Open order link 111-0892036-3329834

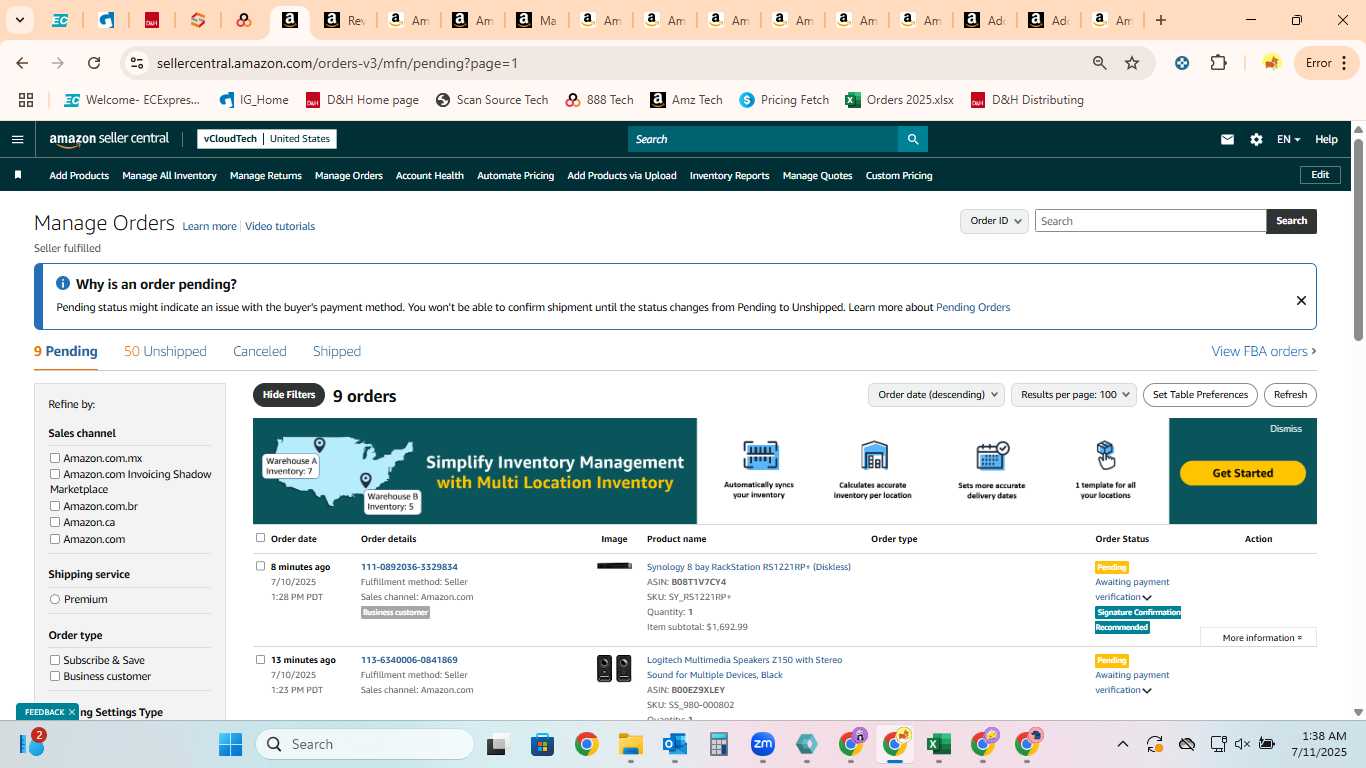click(x=409, y=567)
